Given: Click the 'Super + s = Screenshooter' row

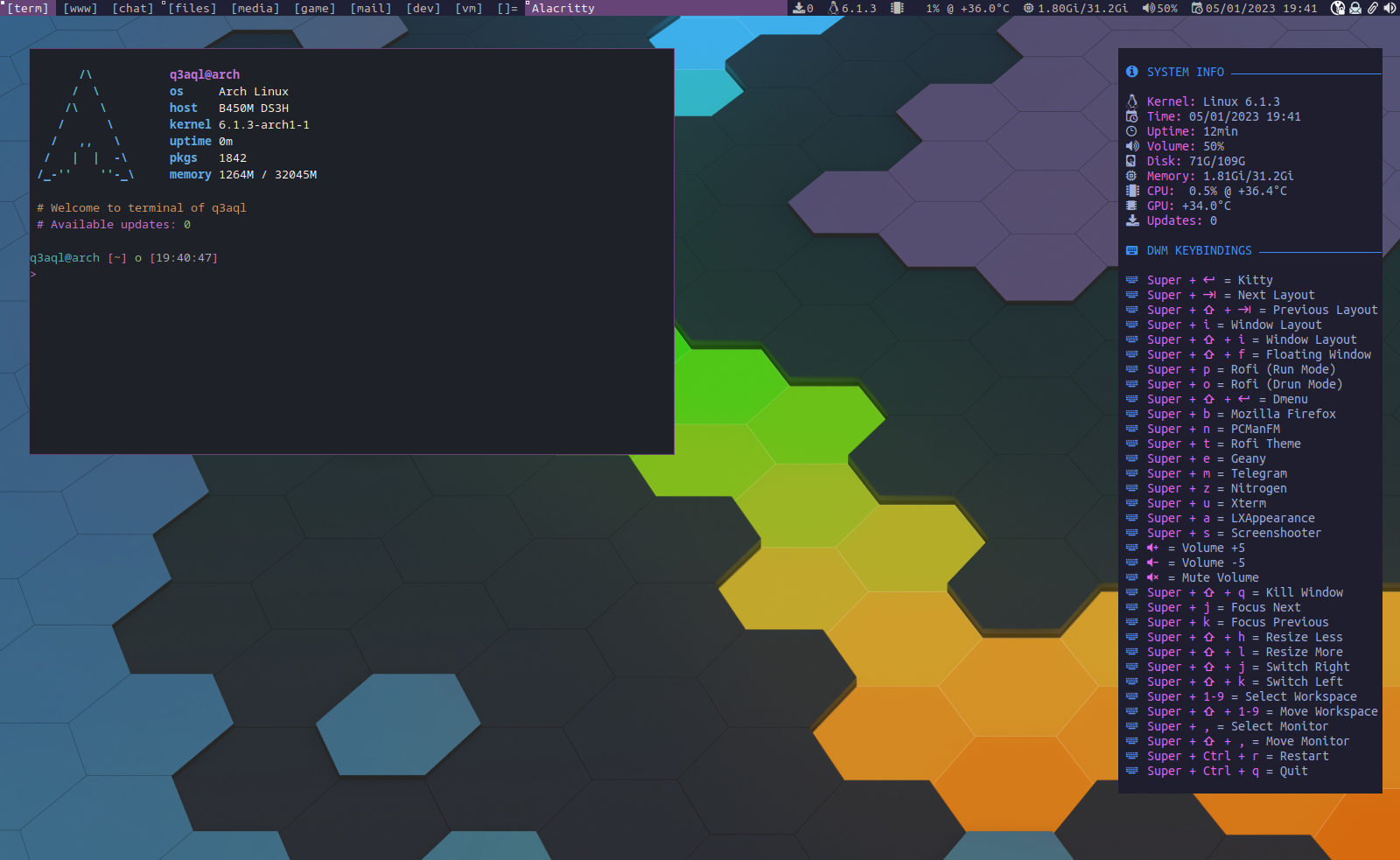Looking at the screenshot, I should (1223, 533).
